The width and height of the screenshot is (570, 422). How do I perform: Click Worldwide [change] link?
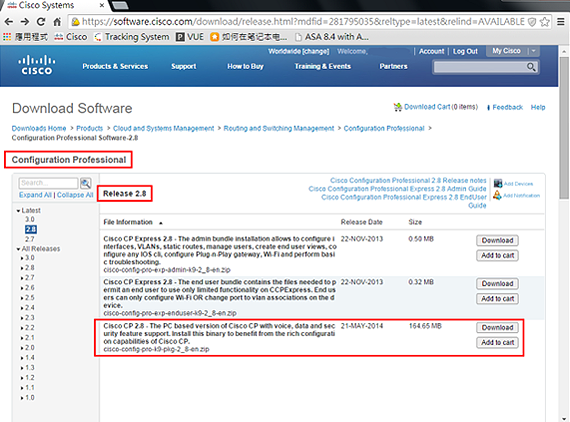point(299,51)
